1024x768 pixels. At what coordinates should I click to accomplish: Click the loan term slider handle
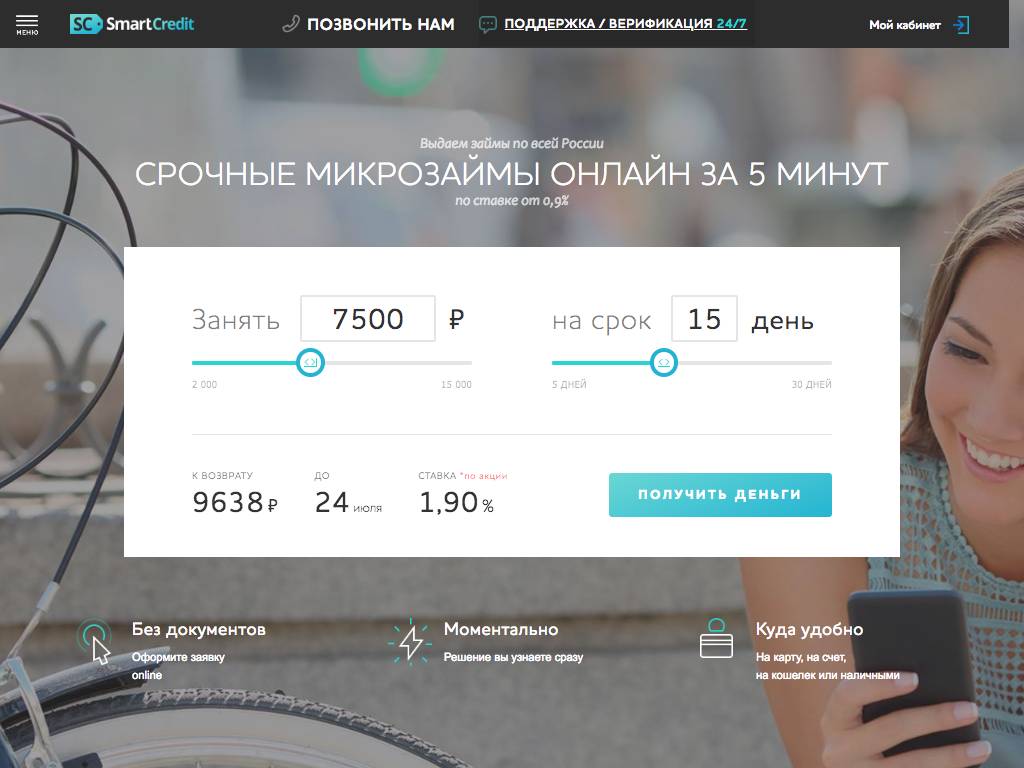point(664,362)
